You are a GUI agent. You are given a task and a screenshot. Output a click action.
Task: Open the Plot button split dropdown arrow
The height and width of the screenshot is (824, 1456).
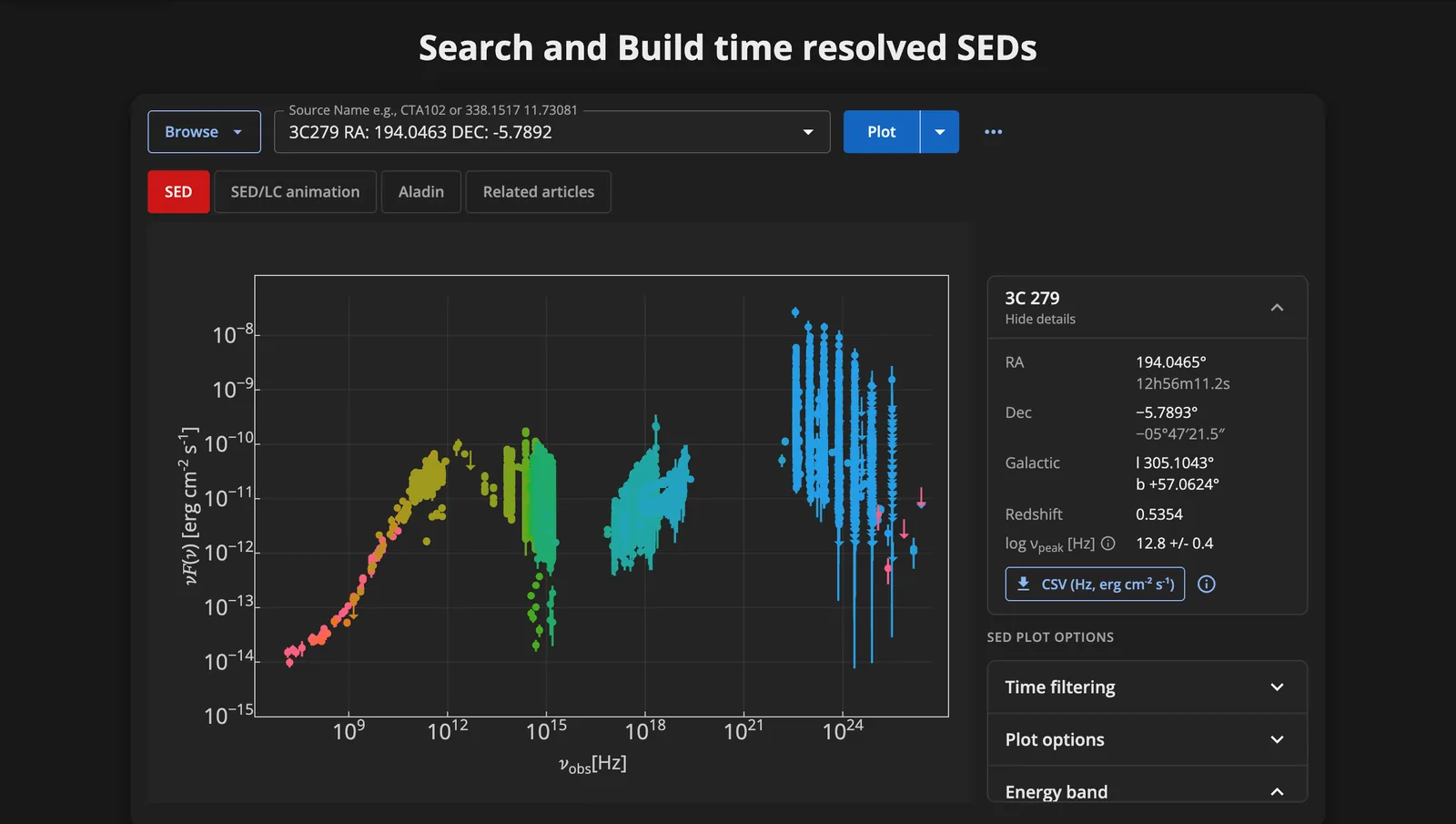(x=940, y=132)
